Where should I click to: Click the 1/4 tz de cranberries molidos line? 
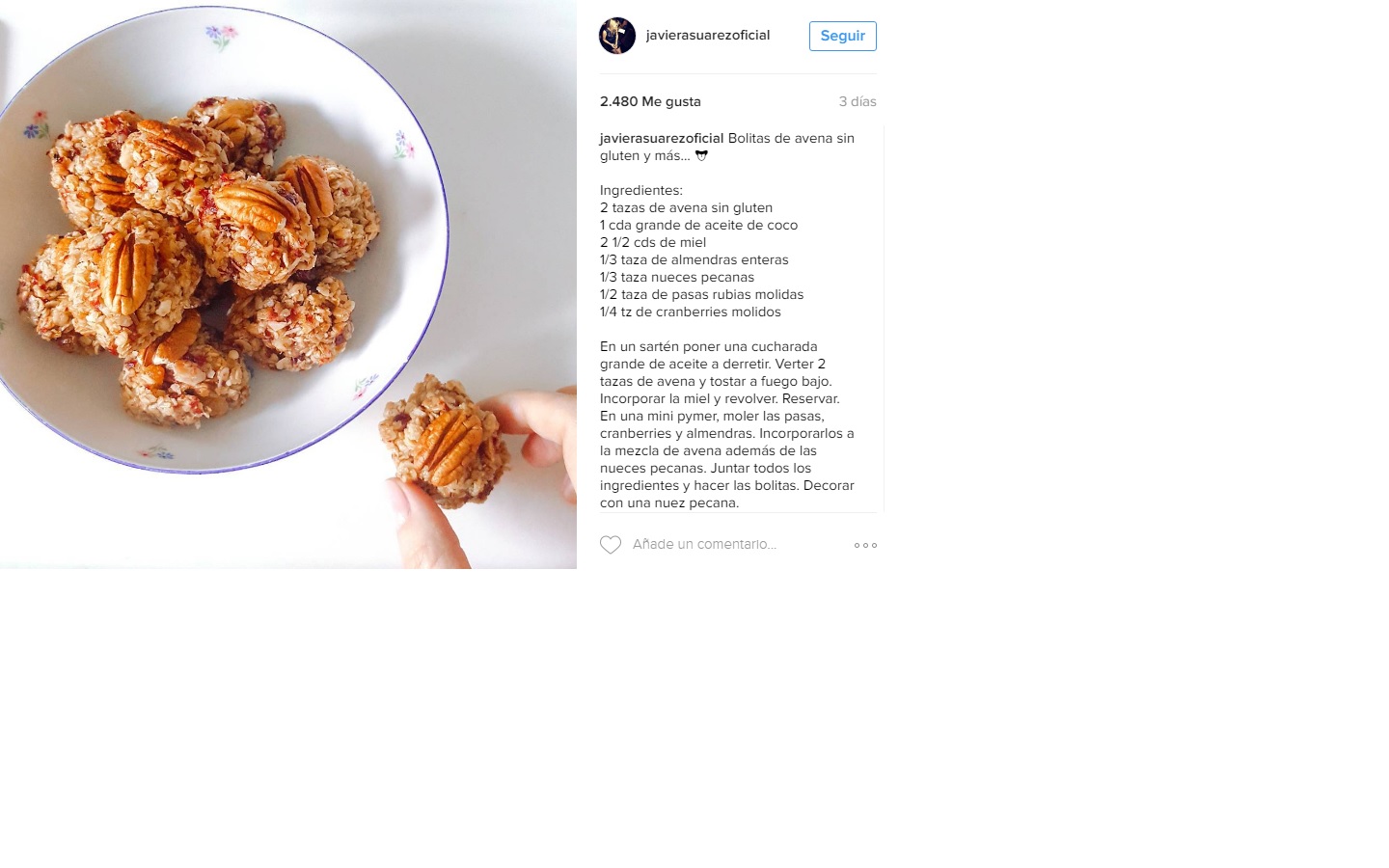pos(691,312)
